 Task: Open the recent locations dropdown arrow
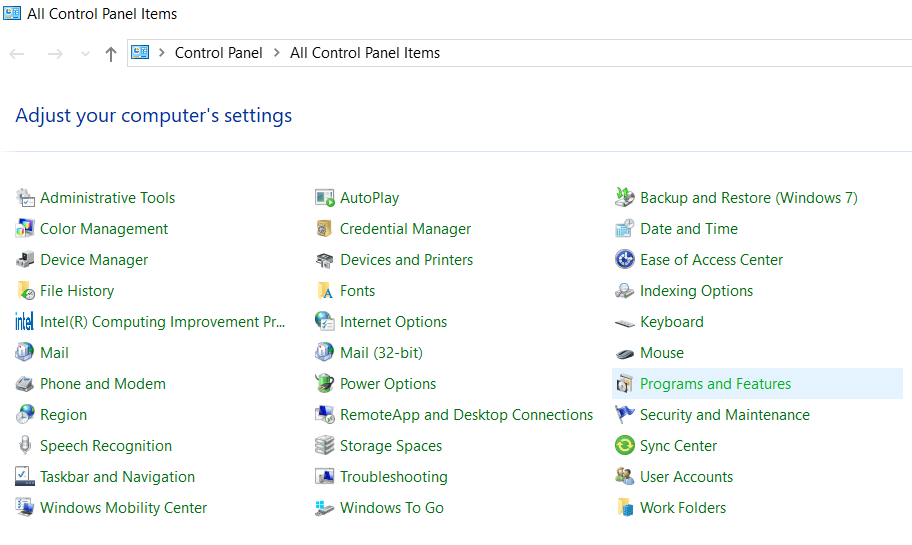[85, 53]
